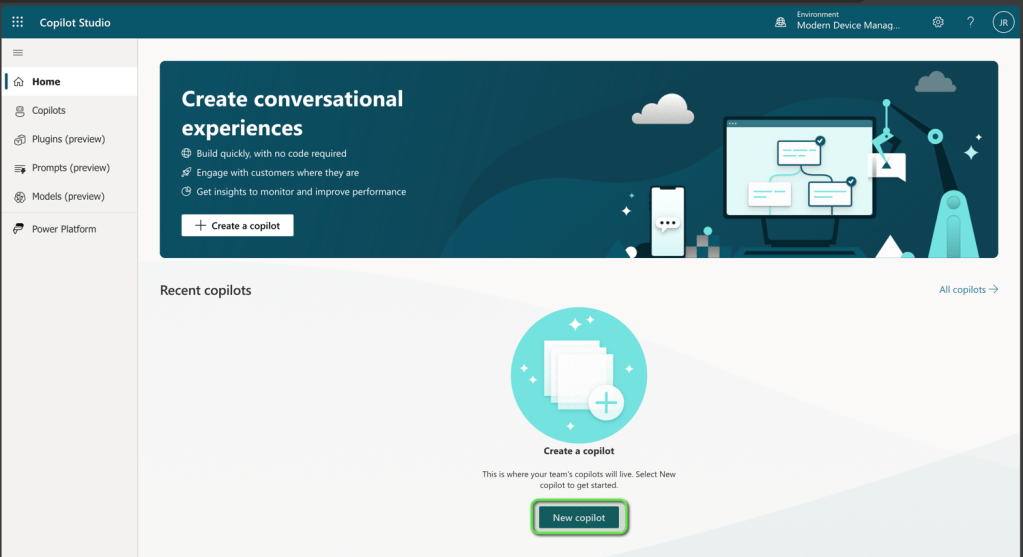Click the Models (preview) icon
This screenshot has height=557, width=1023.
click(18, 197)
